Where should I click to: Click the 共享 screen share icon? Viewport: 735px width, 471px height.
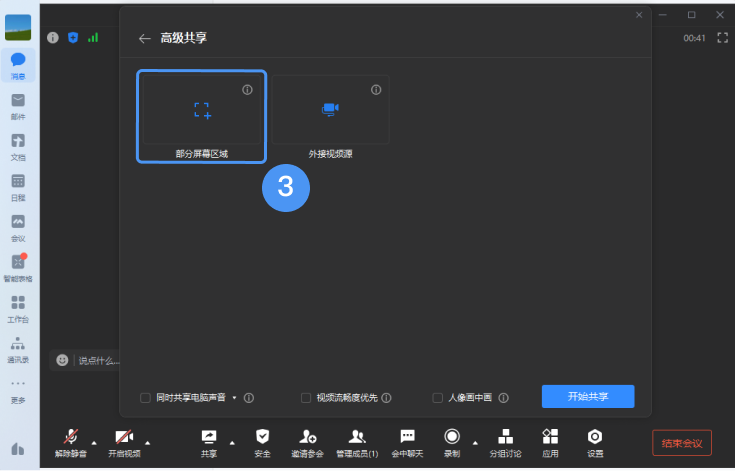coord(209,443)
